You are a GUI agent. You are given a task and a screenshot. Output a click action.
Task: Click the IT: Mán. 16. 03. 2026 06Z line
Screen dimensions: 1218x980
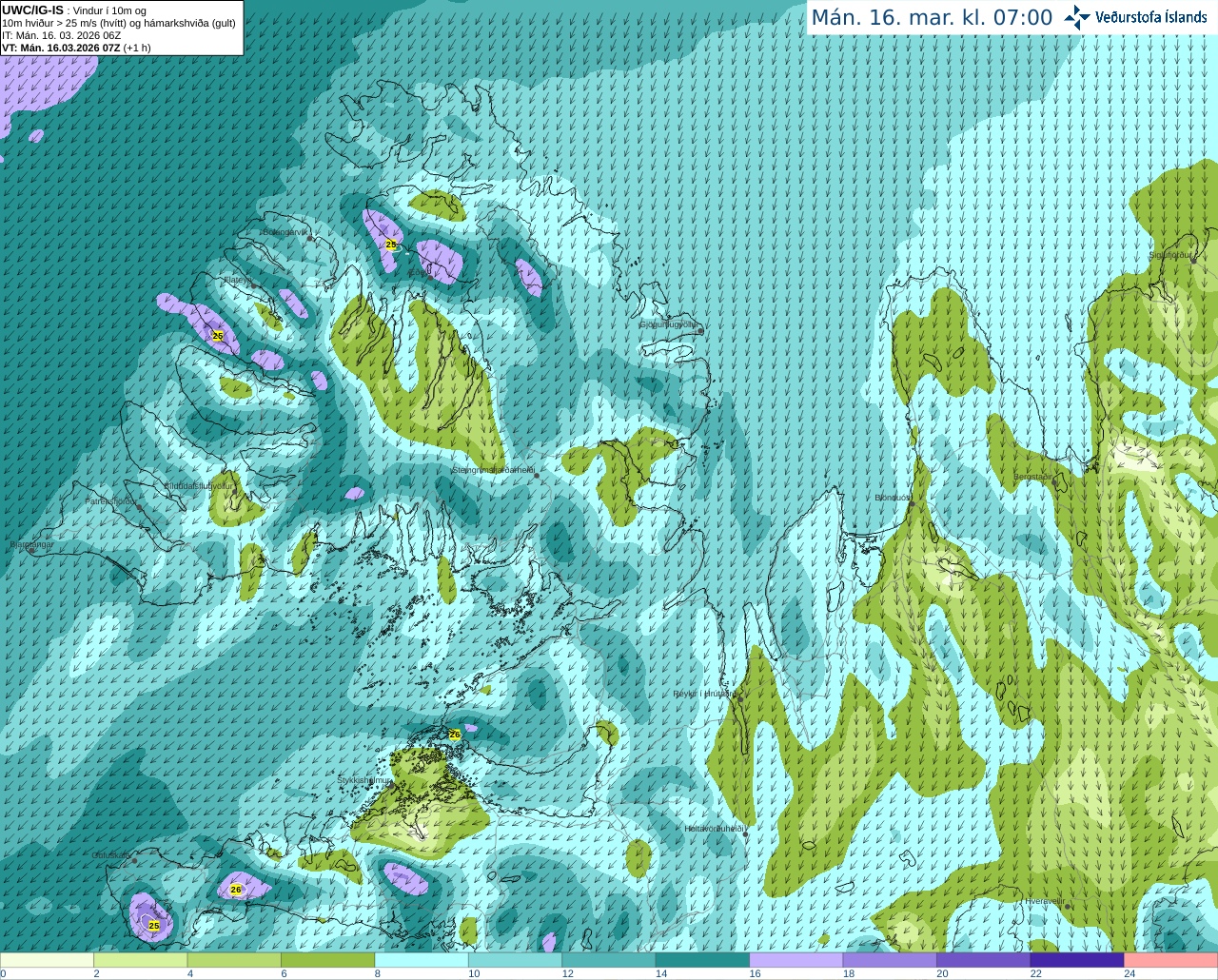pyautogui.click(x=61, y=35)
